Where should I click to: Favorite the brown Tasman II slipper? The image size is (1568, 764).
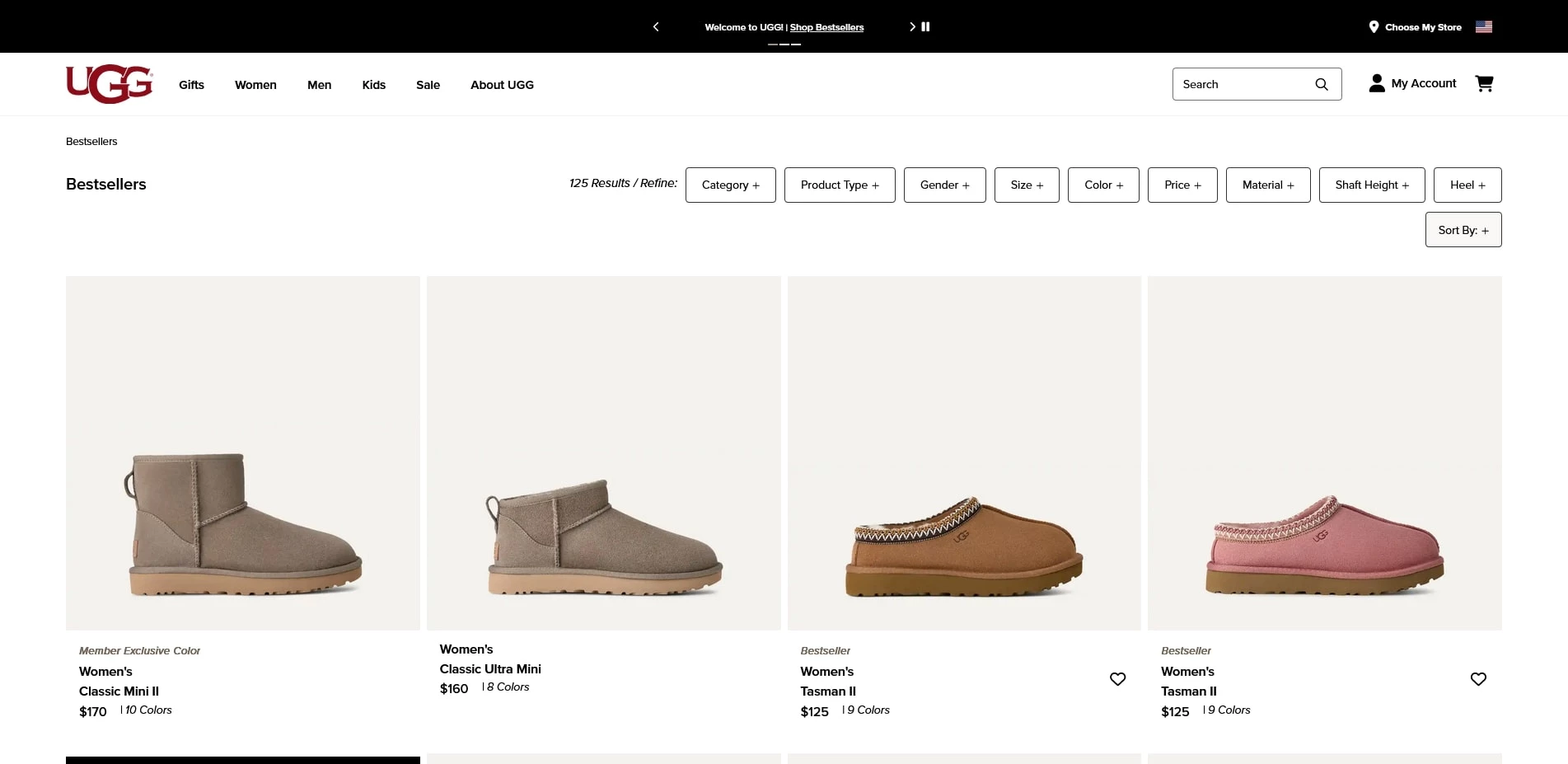click(1118, 678)
